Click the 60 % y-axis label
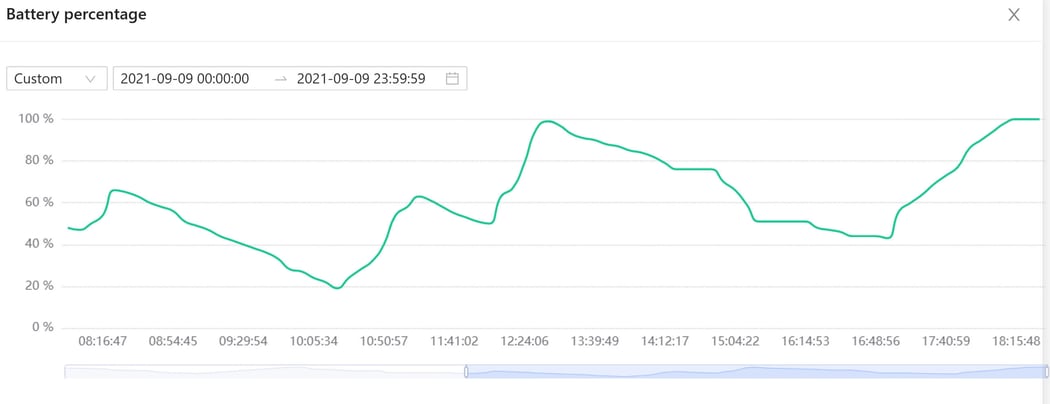The image size is (1050, 404). click(x=38, y=202)
